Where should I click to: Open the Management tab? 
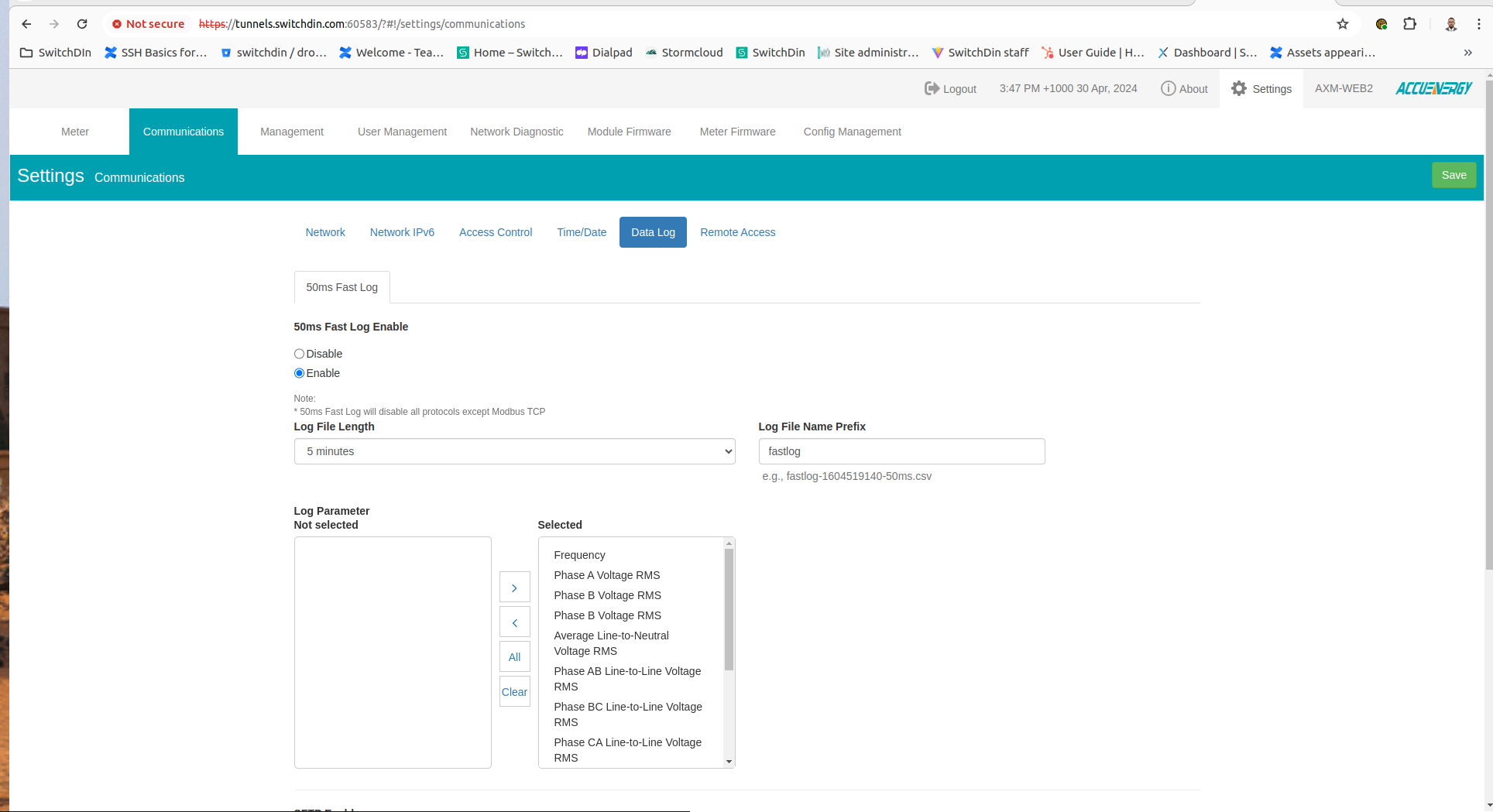[292, 132]
